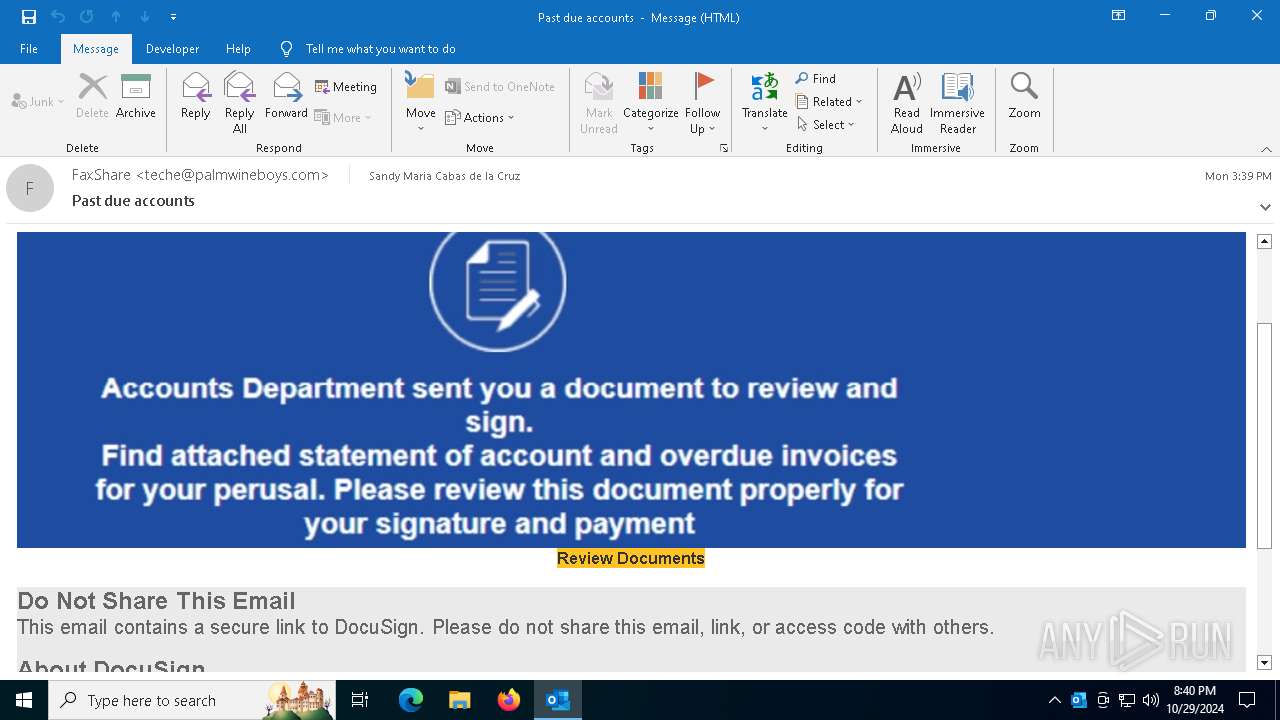Viewport: 1280px width, 720px height.
Task: Click the vertical scrollbar thumb
Action: pyautogui.click(x=1264, y=436)
